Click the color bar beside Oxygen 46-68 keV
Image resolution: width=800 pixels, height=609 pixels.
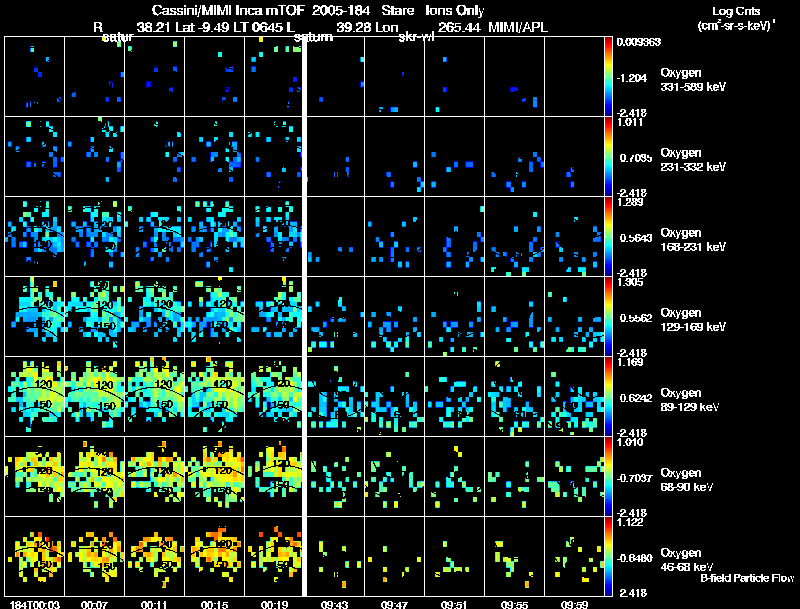click(608, 556)
